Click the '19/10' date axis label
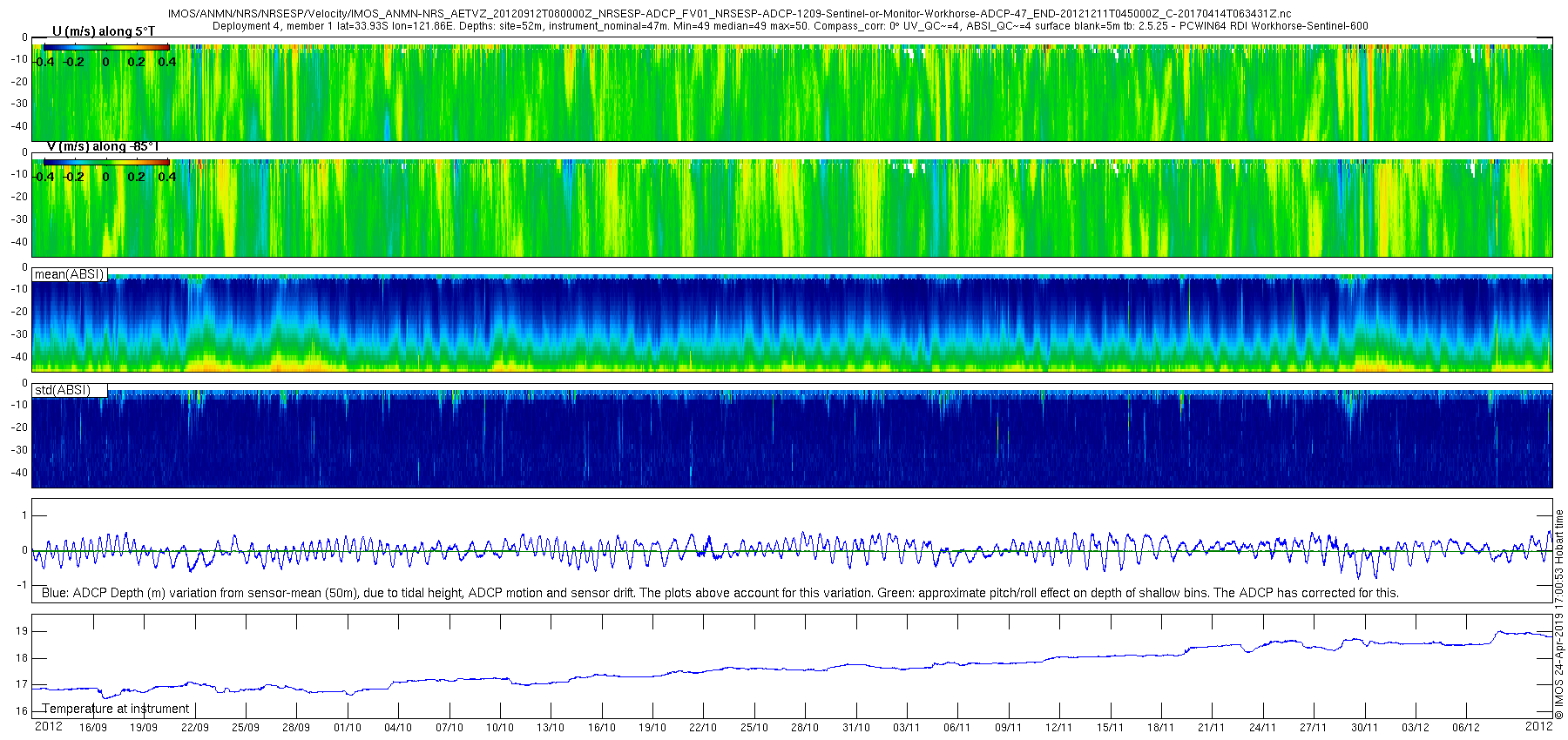 [652, 728]
